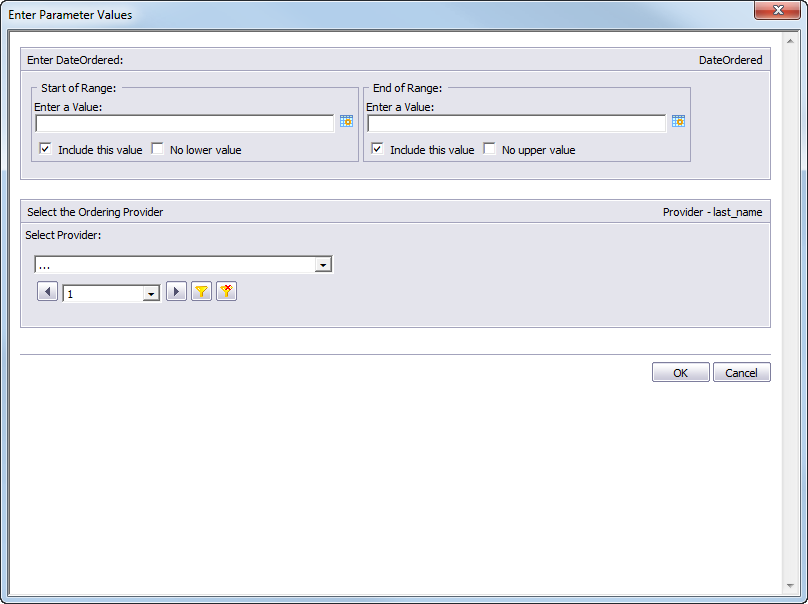Toggle Include this value for End of Range
Image resolution: width=808 pixels, height=604 pixels.
(x=377, y=149)
